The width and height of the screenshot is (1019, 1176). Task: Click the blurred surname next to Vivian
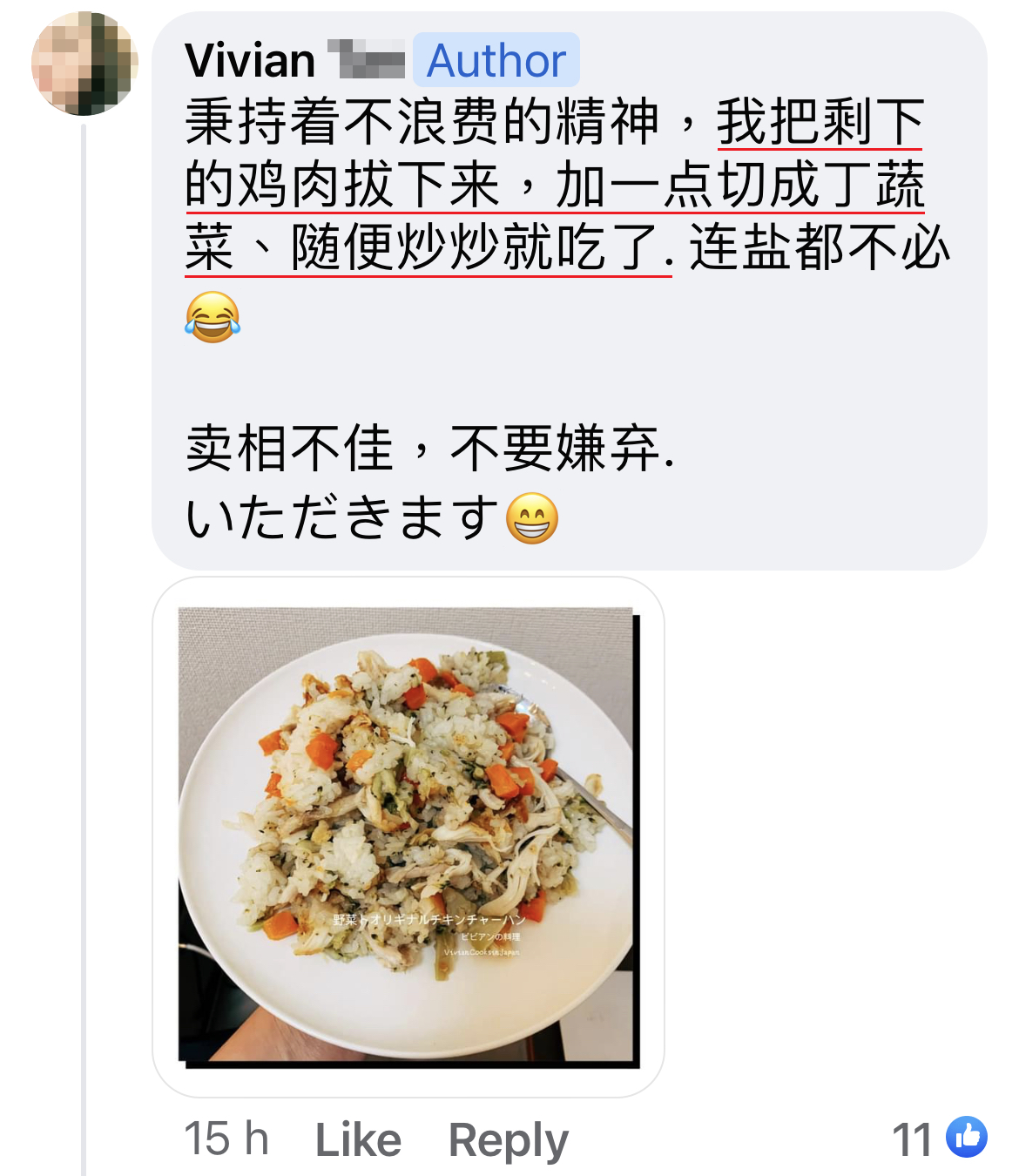coord(367,60)
